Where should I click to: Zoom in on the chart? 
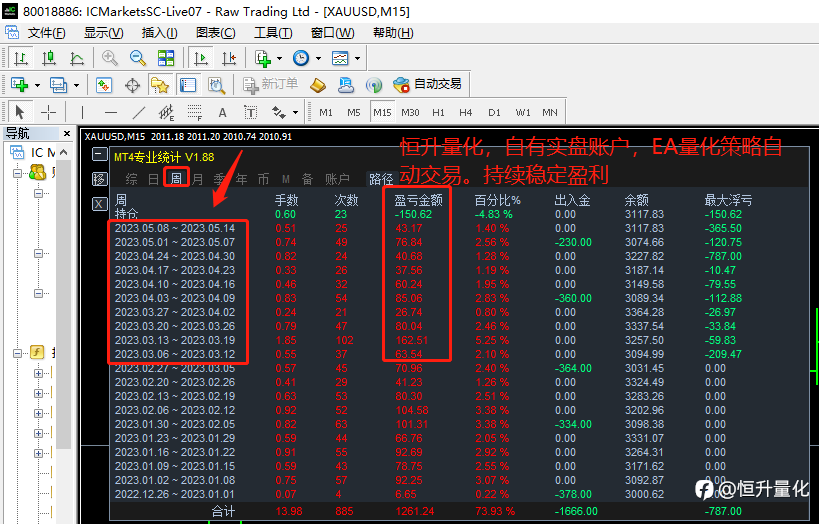tap(110, 57)
